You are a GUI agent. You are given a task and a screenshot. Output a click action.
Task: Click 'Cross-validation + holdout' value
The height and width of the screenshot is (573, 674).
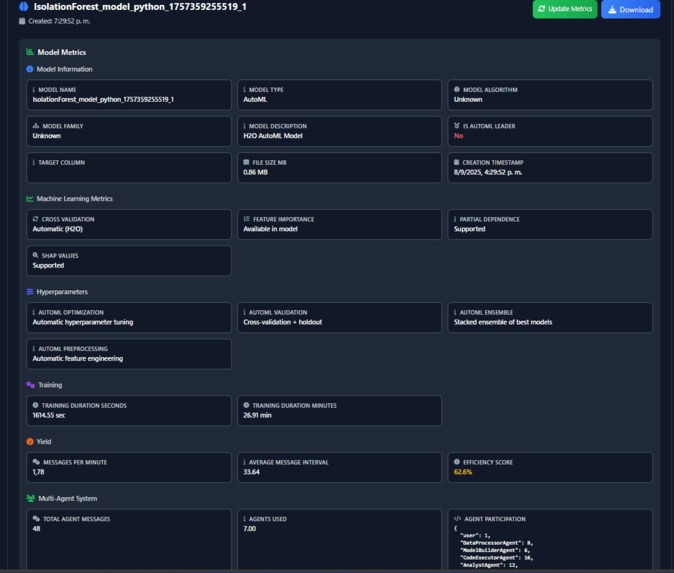click(x=282, y=322)
